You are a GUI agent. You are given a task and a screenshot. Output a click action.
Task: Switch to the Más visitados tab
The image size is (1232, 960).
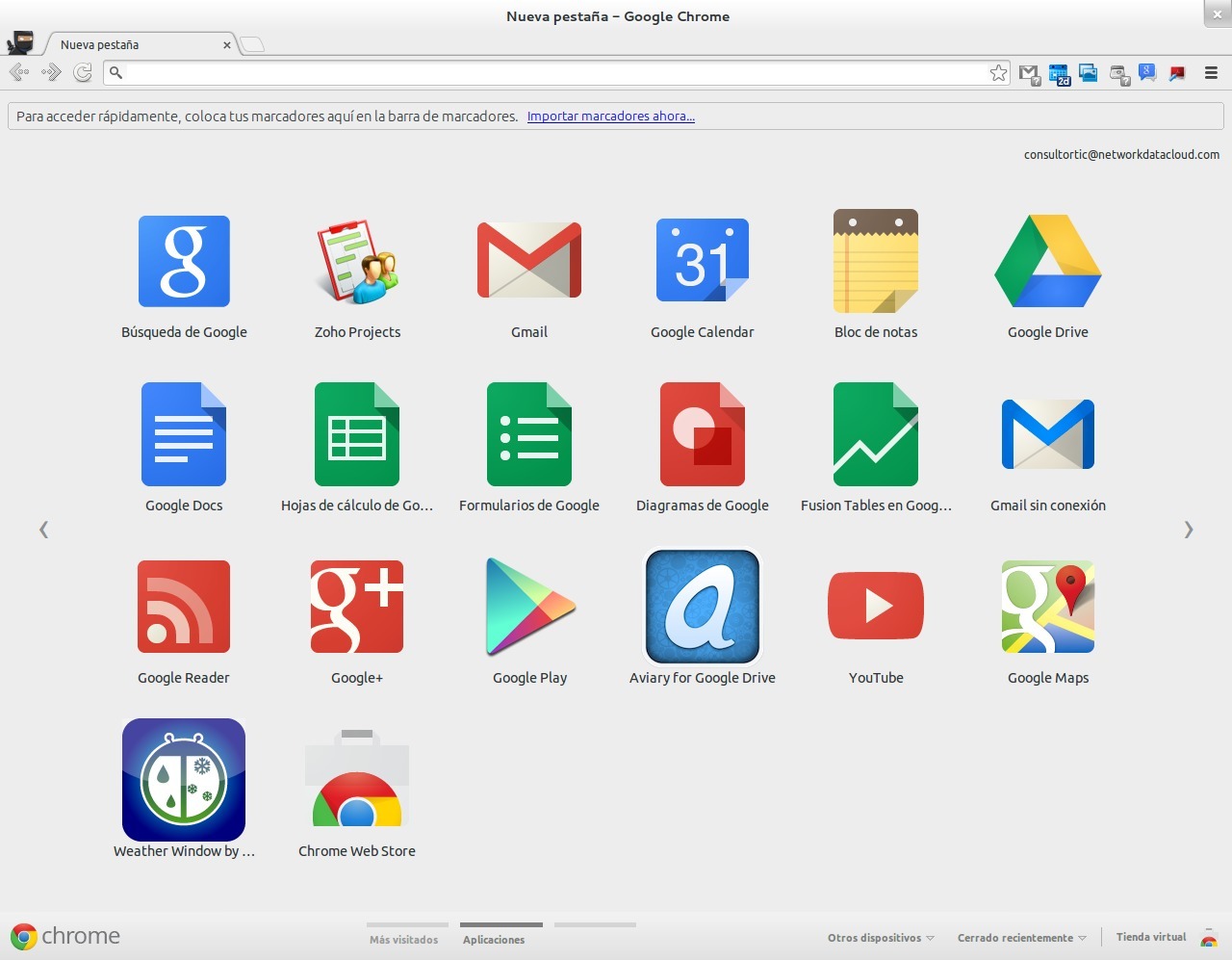click(x=405, y=939)
